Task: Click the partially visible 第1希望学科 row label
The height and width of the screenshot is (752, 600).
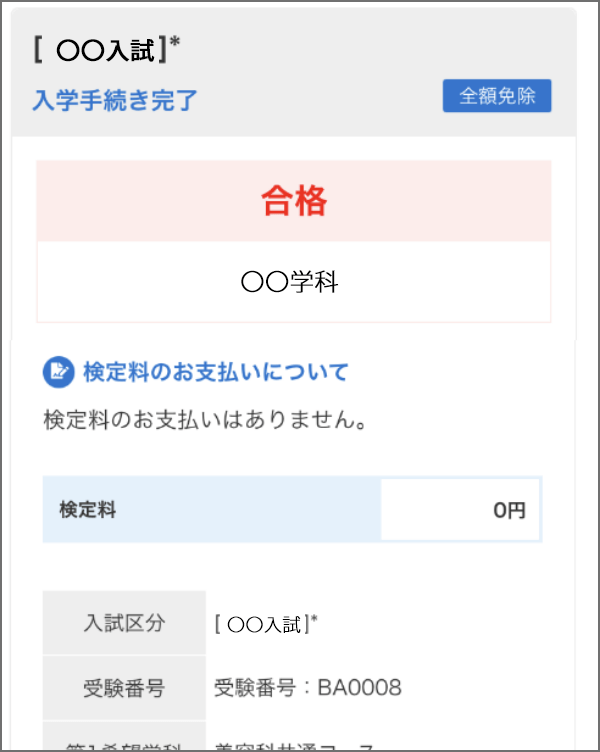Action: click(124, 743)
